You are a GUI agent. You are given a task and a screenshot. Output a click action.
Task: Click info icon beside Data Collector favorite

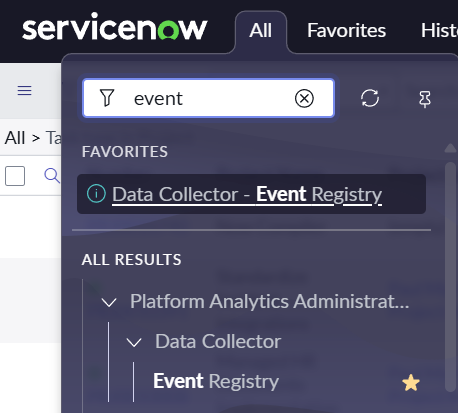click(96, 194)
